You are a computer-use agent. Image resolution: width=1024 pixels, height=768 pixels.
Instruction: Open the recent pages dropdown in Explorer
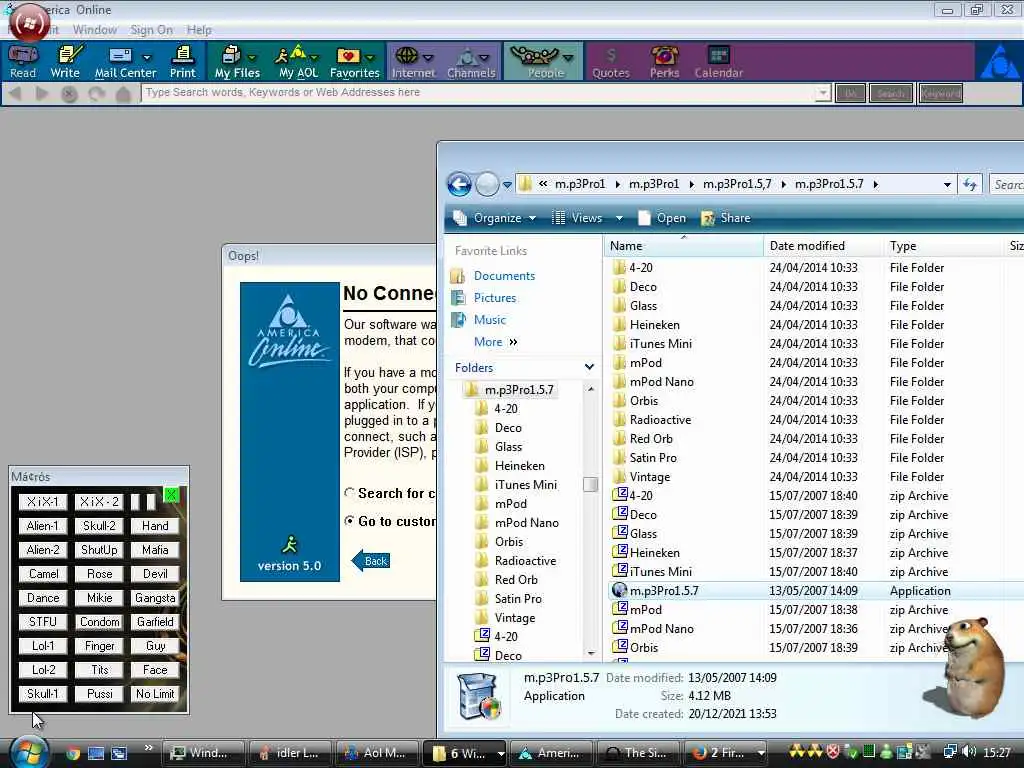pyautogui.click(x=507, y=185)
